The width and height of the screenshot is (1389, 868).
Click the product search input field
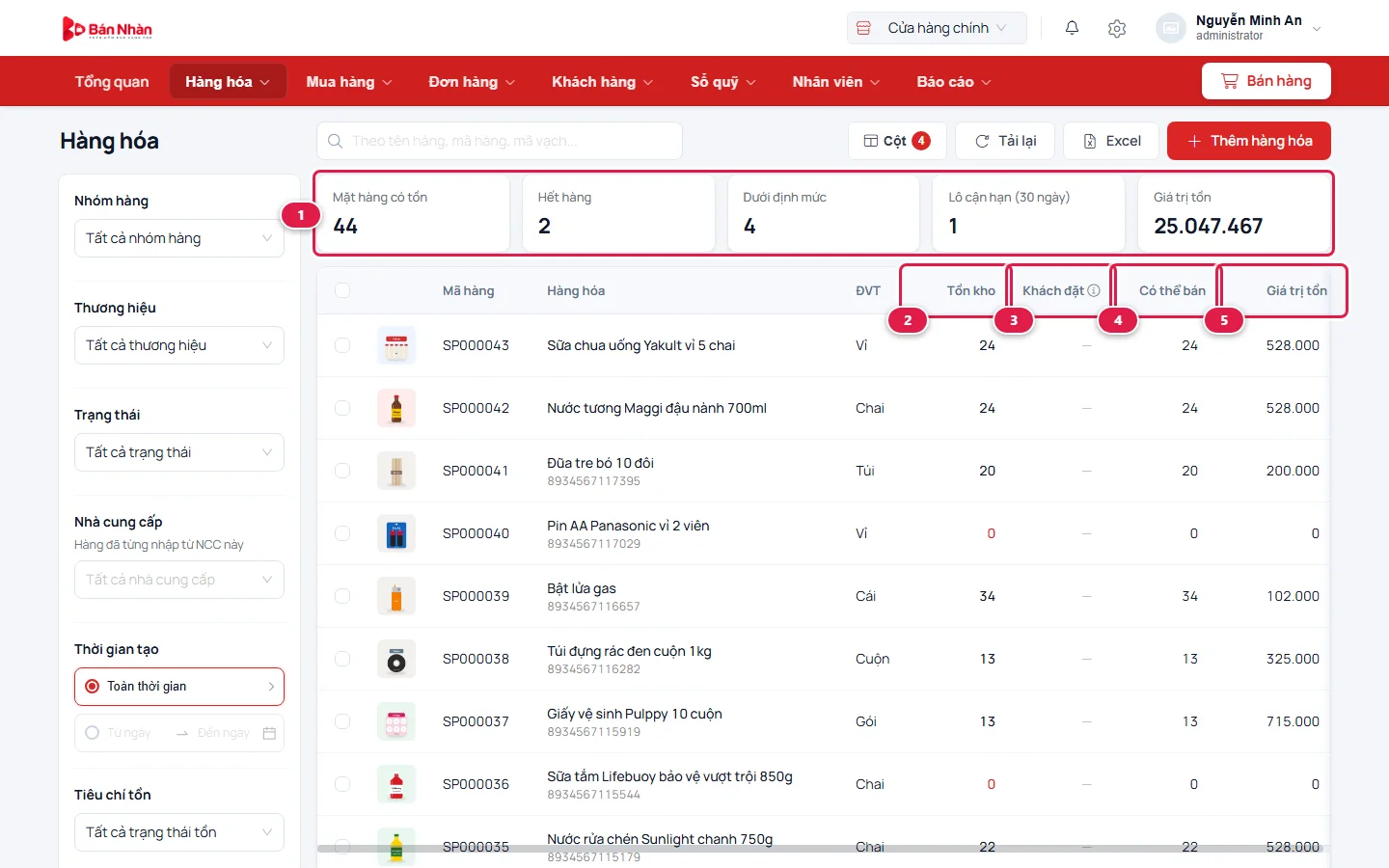(500, 141)
